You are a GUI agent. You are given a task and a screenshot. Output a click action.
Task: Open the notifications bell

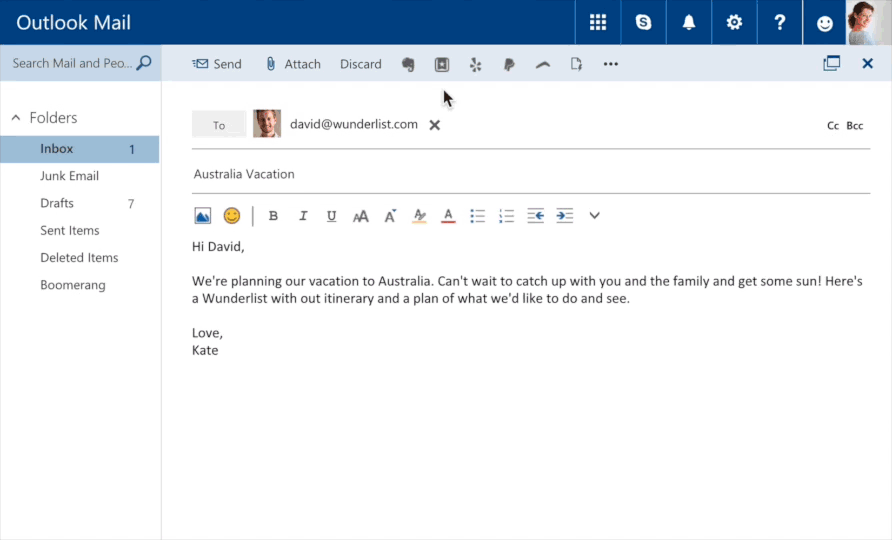click(x=689, y=22)
